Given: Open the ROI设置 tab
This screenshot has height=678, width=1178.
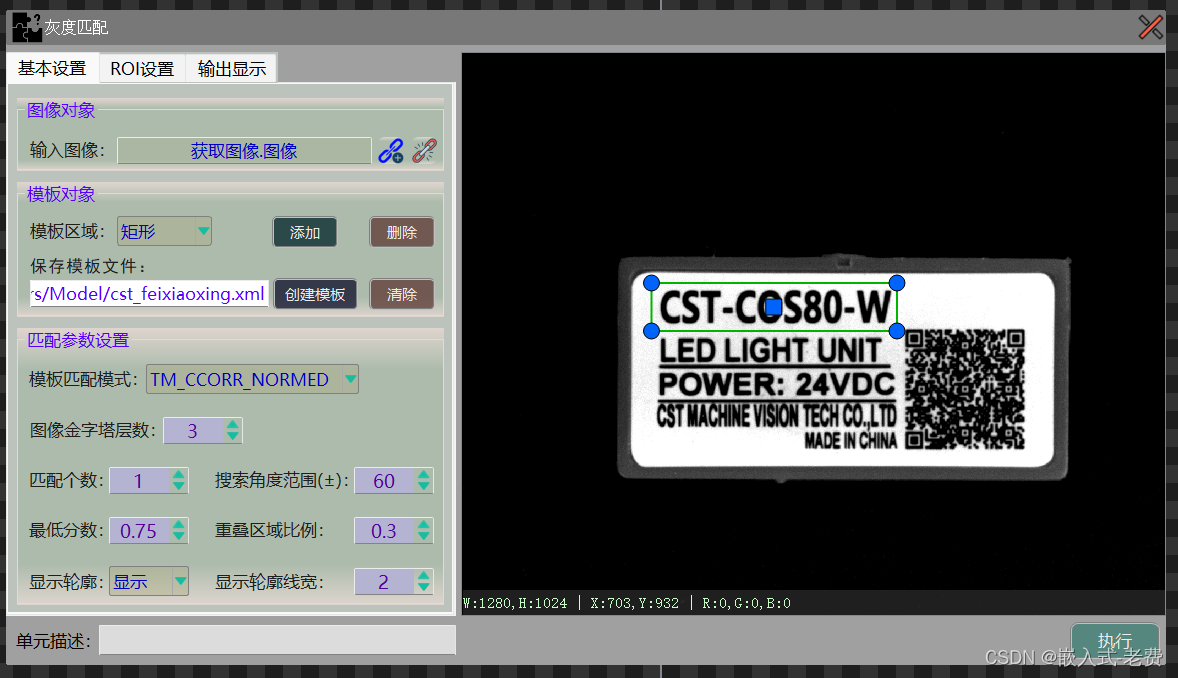Looking at the screenshot, I should pos(142,68).
